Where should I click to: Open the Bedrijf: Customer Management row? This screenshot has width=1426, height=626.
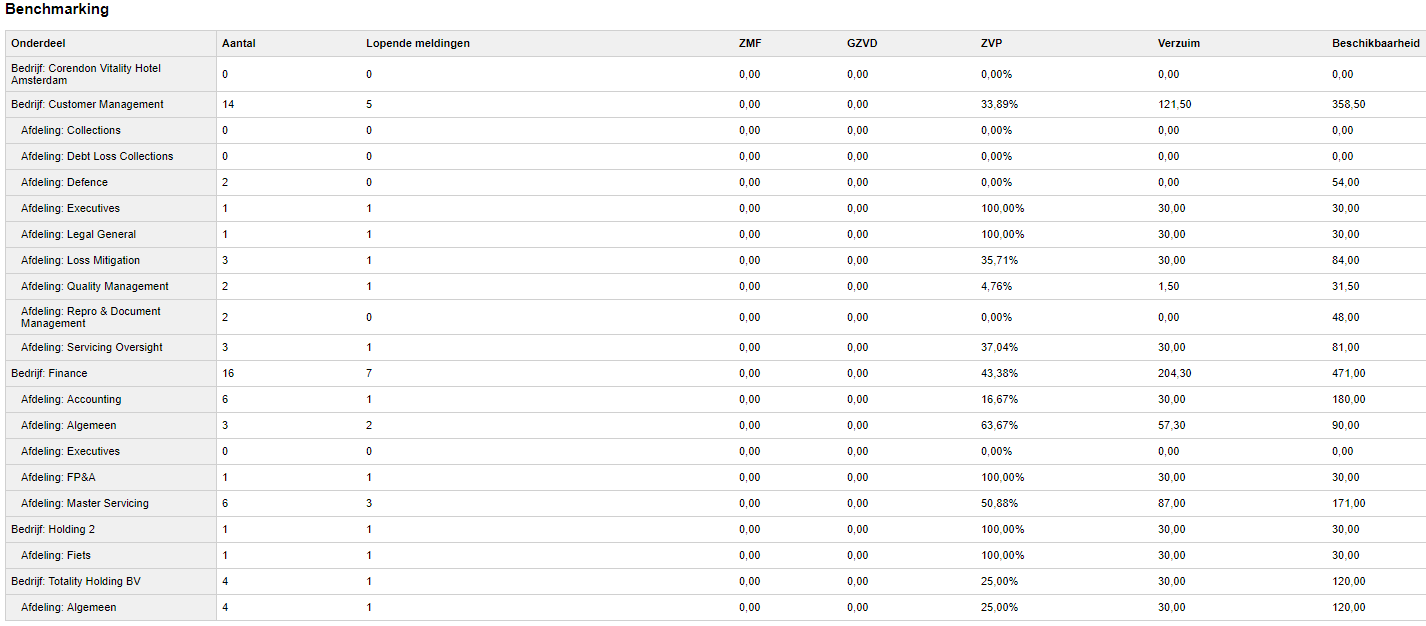87,104
